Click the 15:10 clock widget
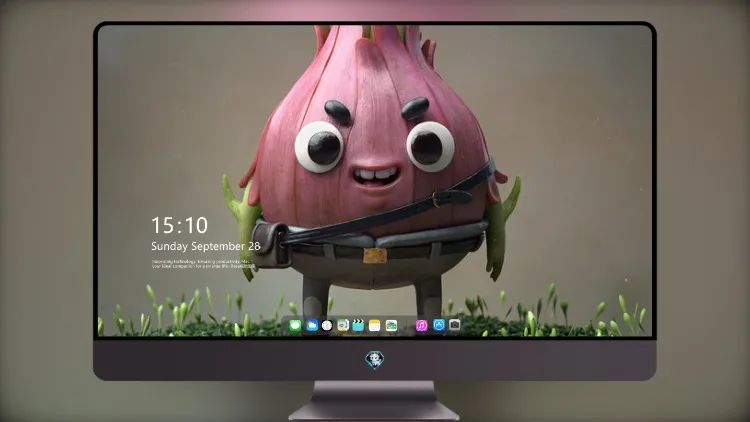 179,225
